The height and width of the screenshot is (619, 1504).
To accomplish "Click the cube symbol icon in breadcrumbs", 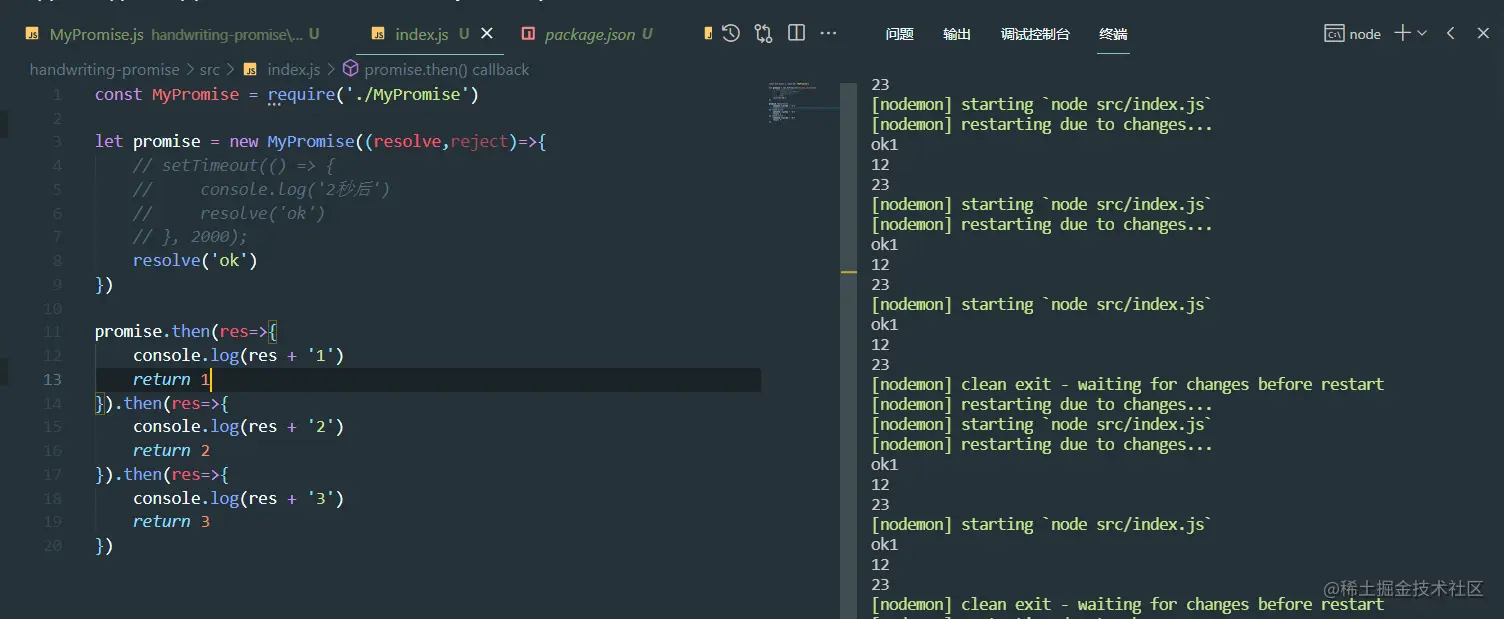I will coord(351,69).
